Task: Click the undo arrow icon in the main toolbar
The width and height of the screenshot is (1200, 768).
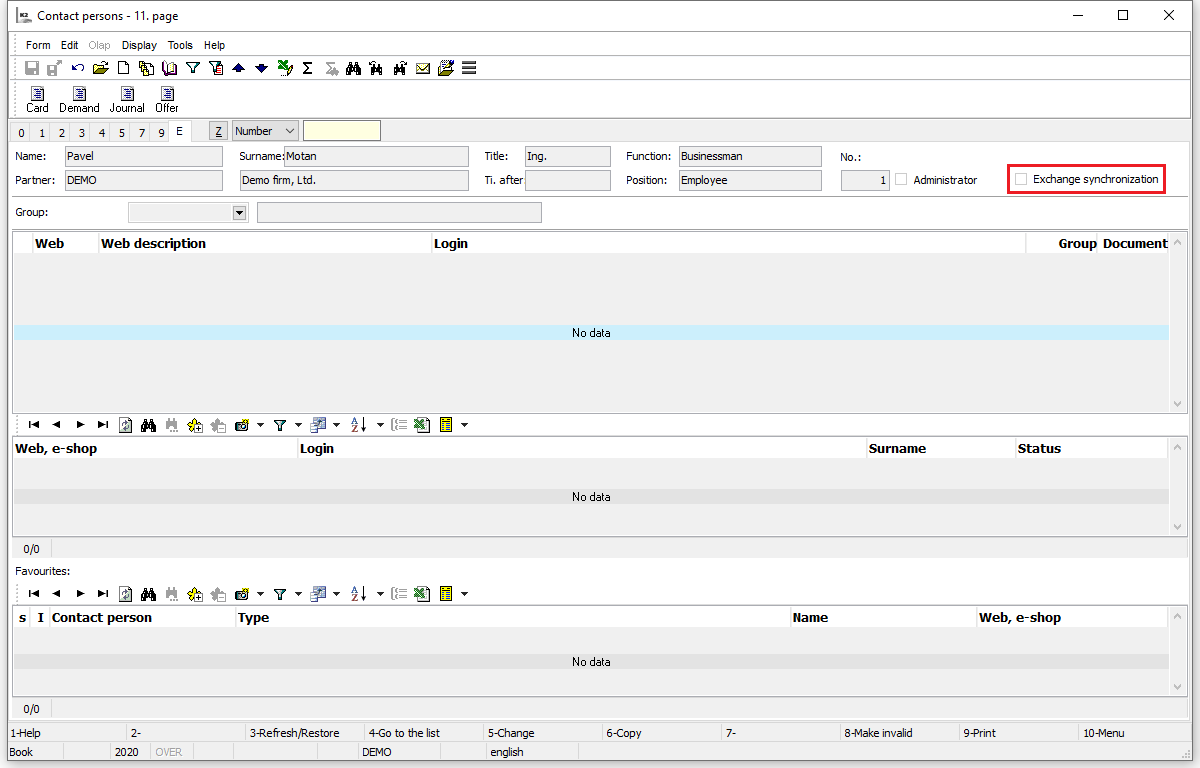Action: pos(78,68)
